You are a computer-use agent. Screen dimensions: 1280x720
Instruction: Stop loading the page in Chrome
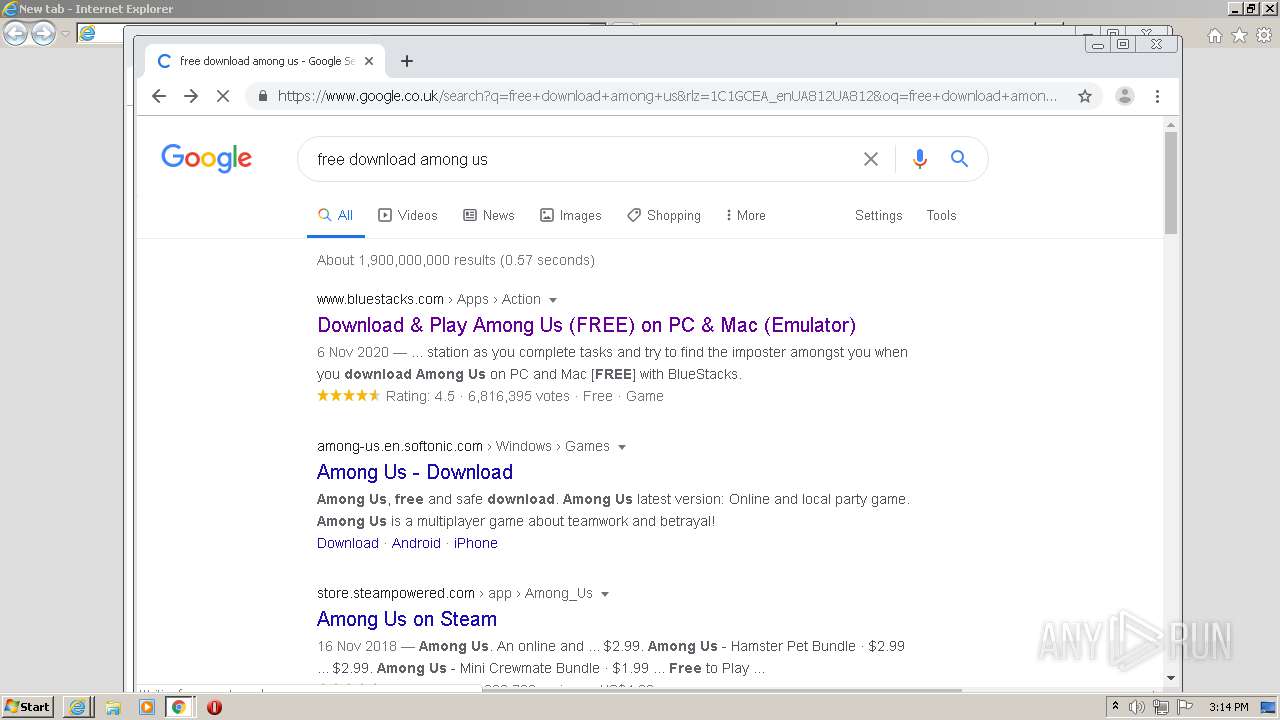(x=223, y=96)
